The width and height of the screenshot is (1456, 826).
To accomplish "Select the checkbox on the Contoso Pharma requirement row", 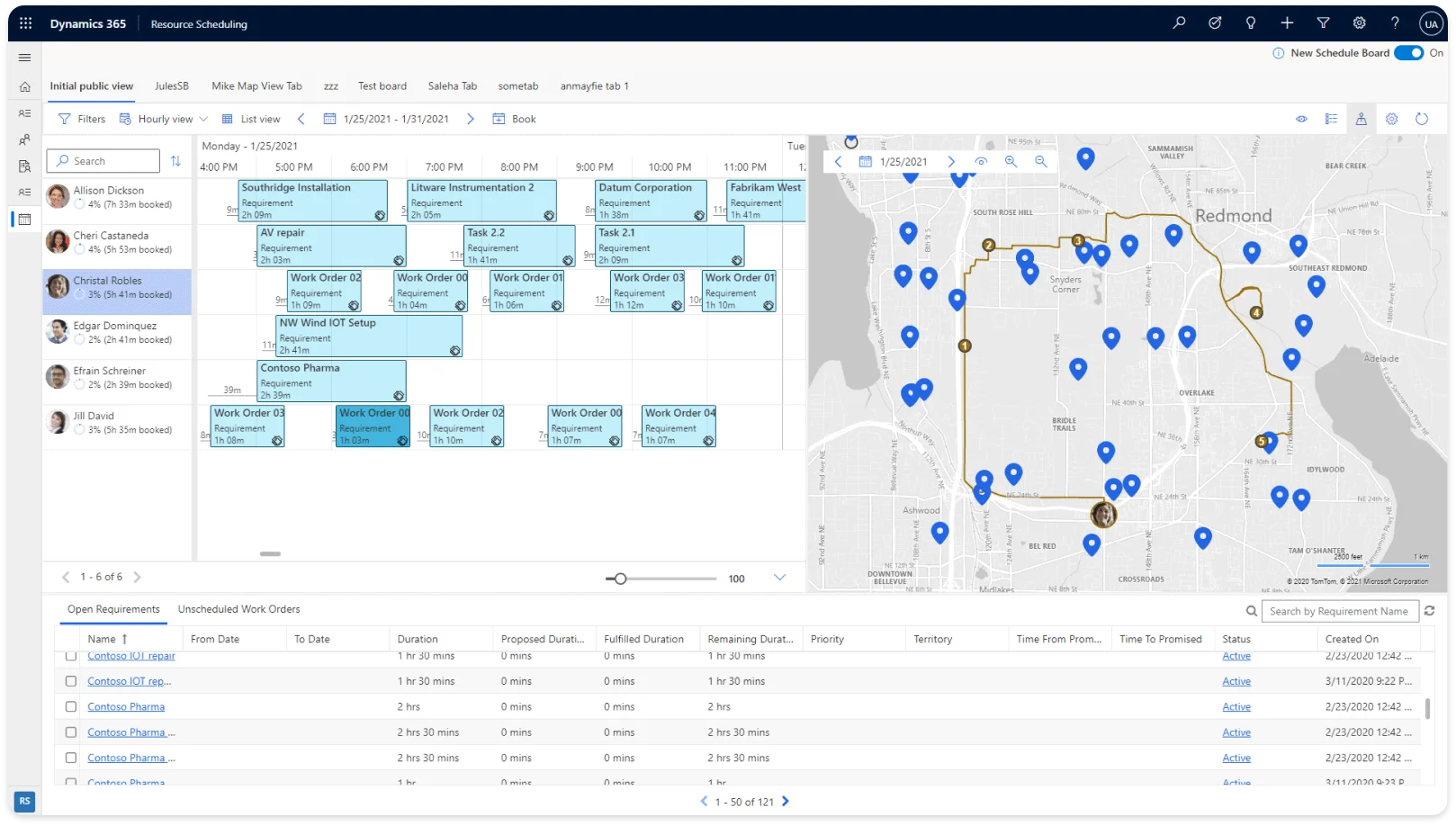I will (x=70, y=706).
